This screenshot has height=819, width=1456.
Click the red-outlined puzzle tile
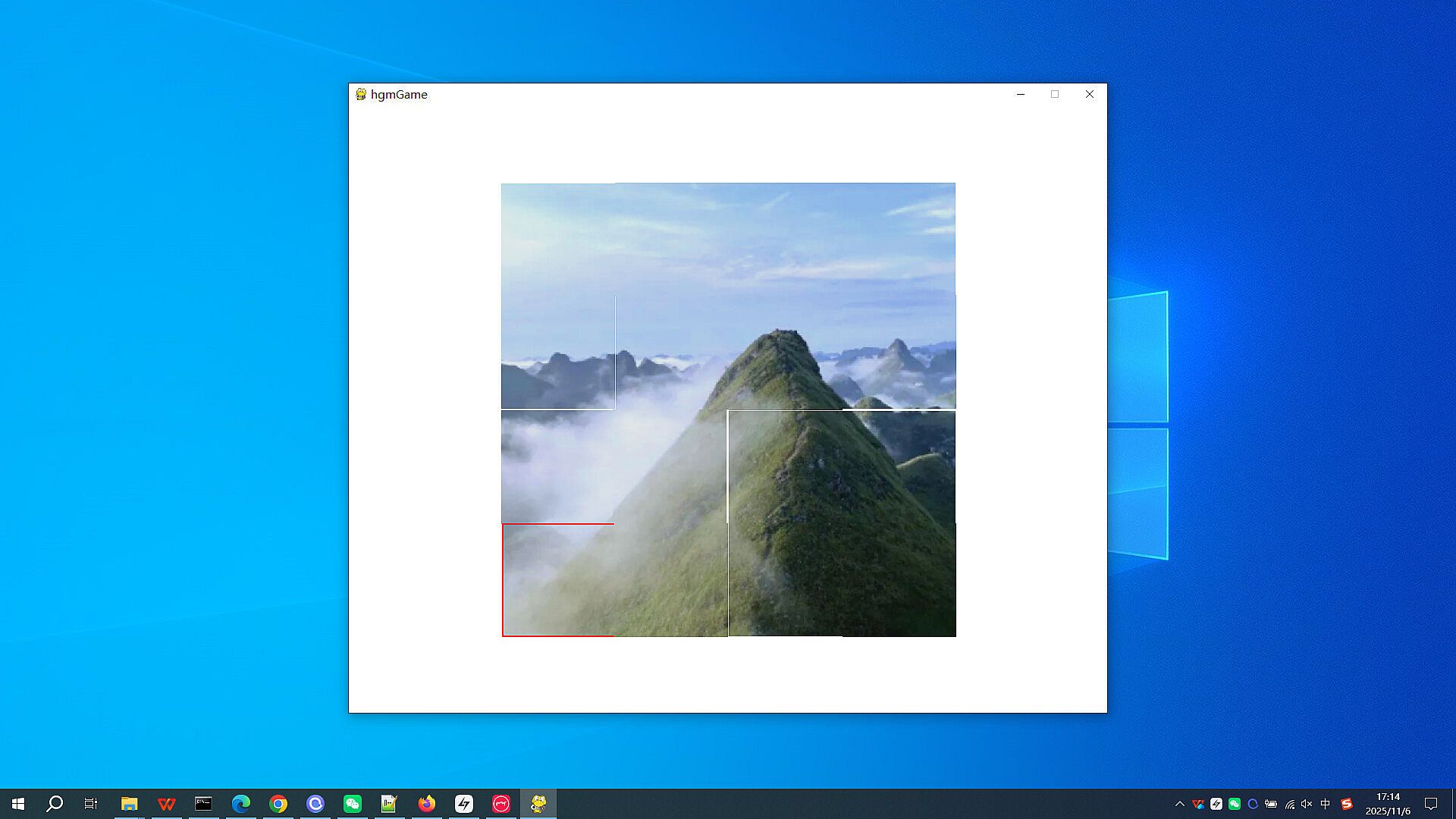[x=558, y=580]
